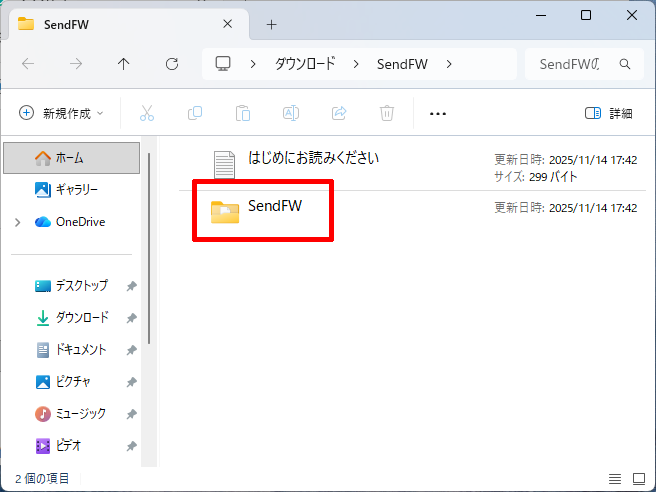Select ダウンロード in the address breadcrumb
This screenshot has width=656, height=492.
305,64
